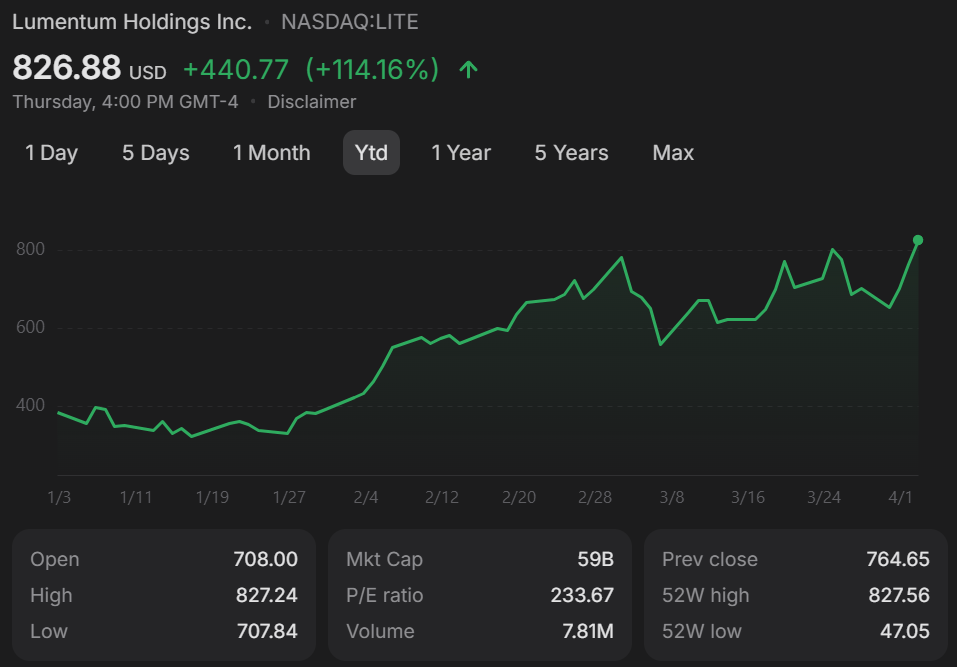The width and height of the screenshot is (957, 667).
Task: Click the 2/20 date label on the axis
Action: click(x=518, y=497)
